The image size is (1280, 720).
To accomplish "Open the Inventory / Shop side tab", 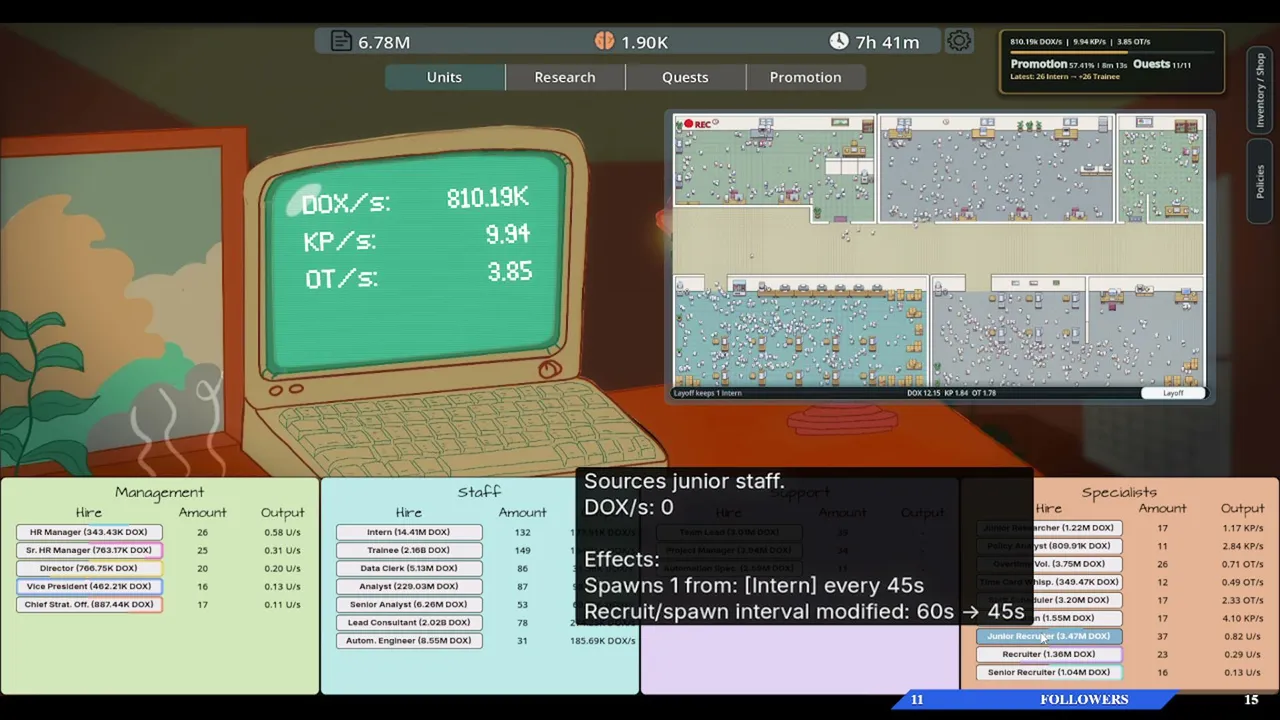I will click(1260, 89).
